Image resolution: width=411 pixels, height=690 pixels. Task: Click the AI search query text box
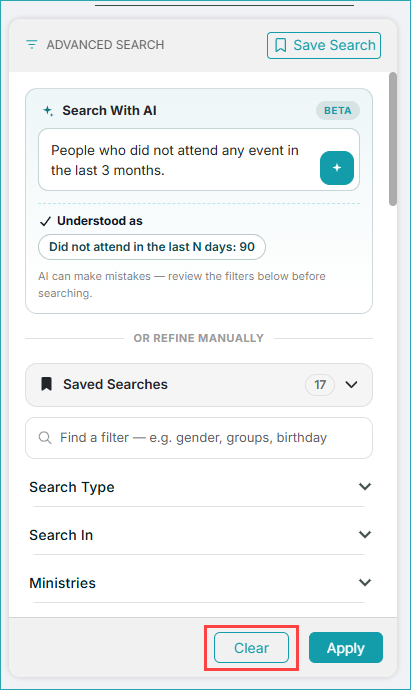[x=199, y=160]
